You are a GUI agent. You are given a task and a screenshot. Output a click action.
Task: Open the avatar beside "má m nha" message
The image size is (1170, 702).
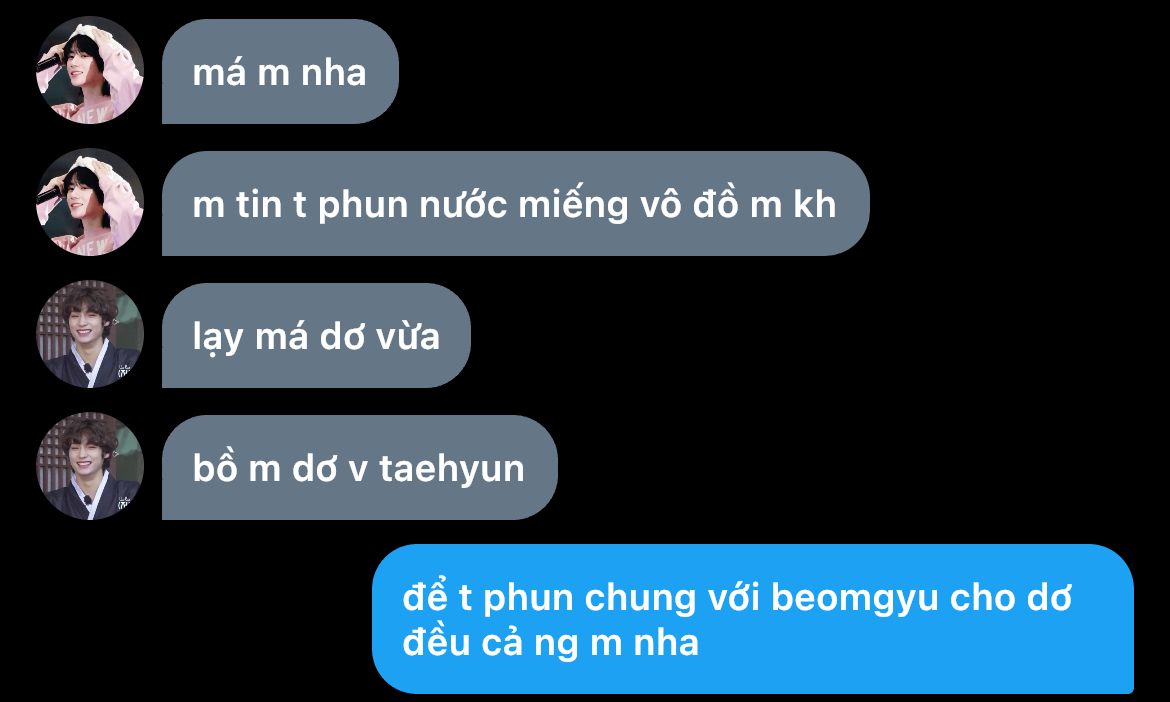[90, 70]
